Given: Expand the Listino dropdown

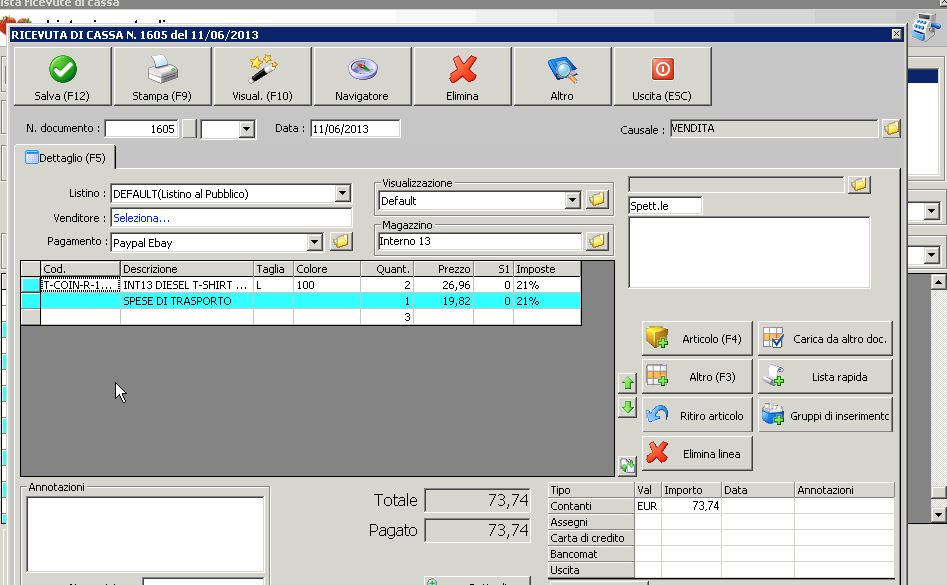Looking at the screenshot, I should [x=343, y=193].
